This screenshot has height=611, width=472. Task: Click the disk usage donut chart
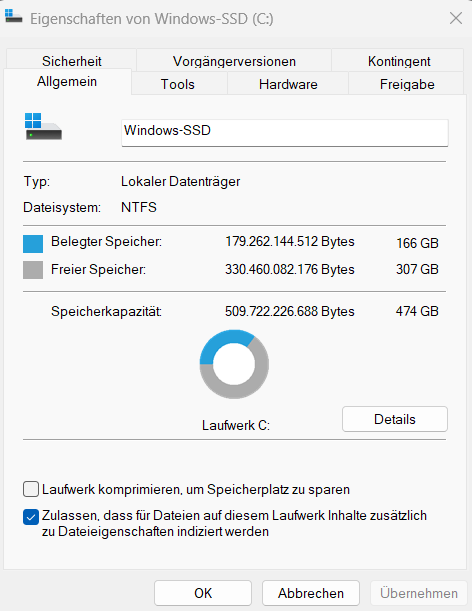pyautogui.click(x=234, y=364)
